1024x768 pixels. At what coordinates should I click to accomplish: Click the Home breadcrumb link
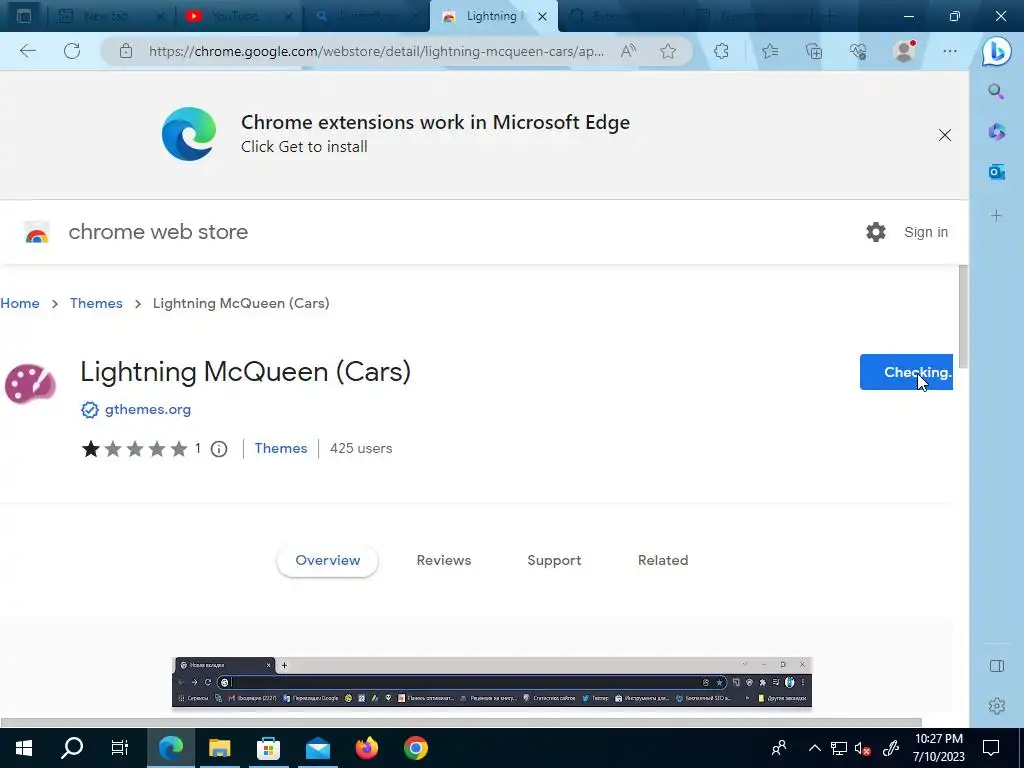(x=20, y=303)
